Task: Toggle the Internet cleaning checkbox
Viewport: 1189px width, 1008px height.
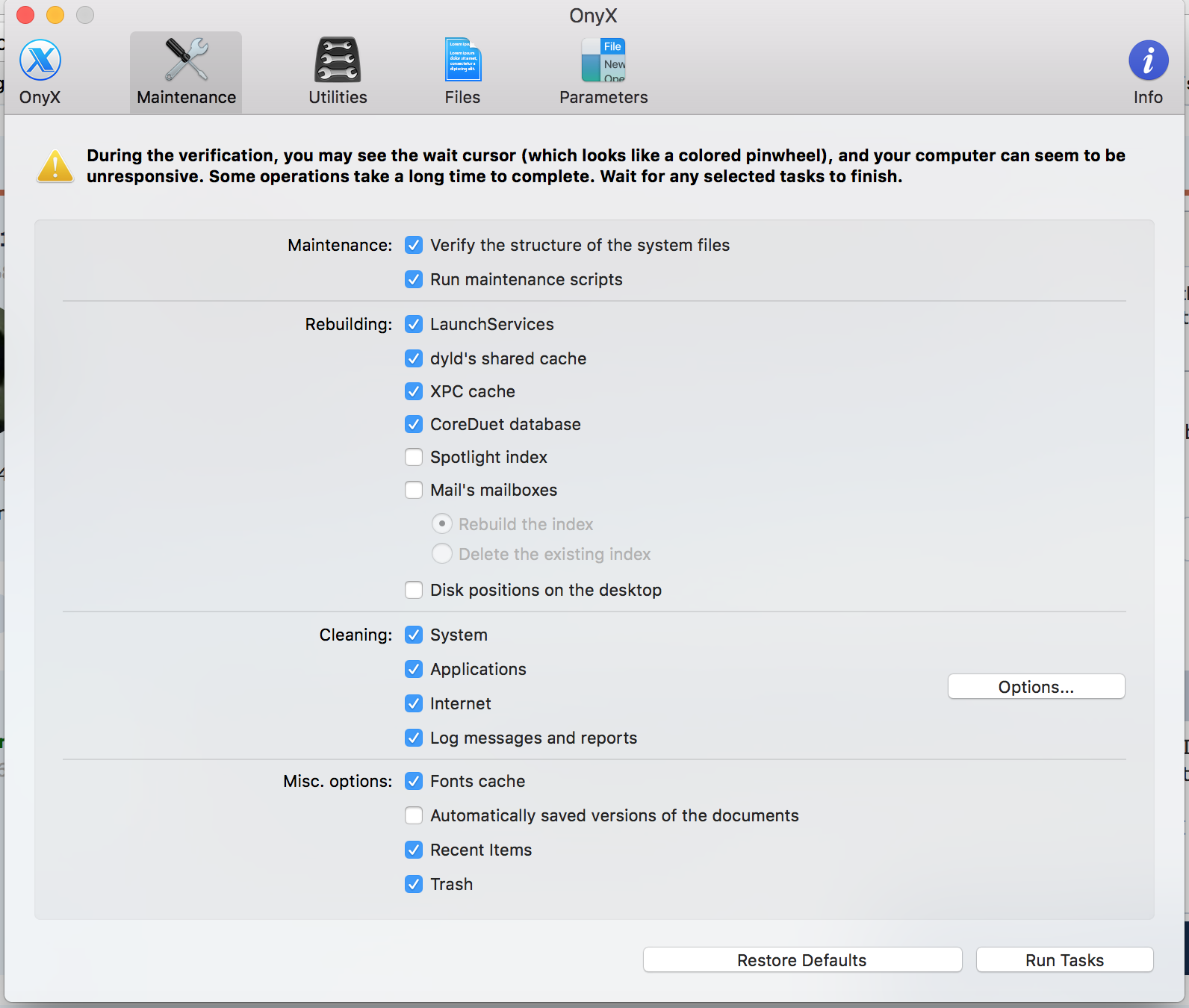Action: tap(414, 703)
